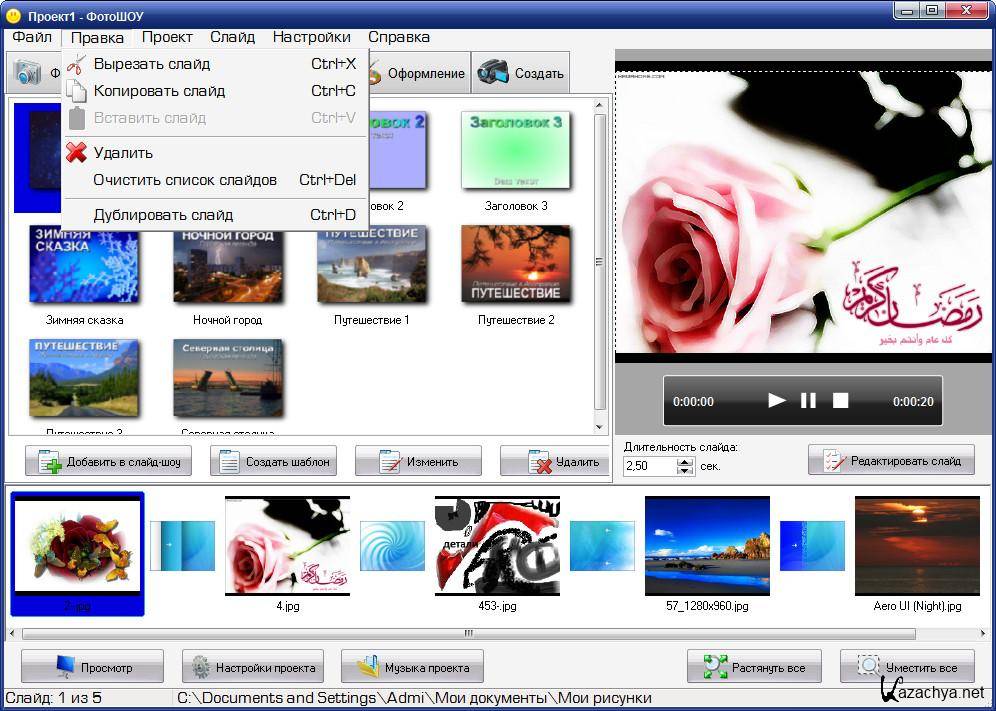Image resolution: width=996 pixels, height=711 pixels.
Task: Click the 'Создать шаблон' button
Action: click(273, 462)
